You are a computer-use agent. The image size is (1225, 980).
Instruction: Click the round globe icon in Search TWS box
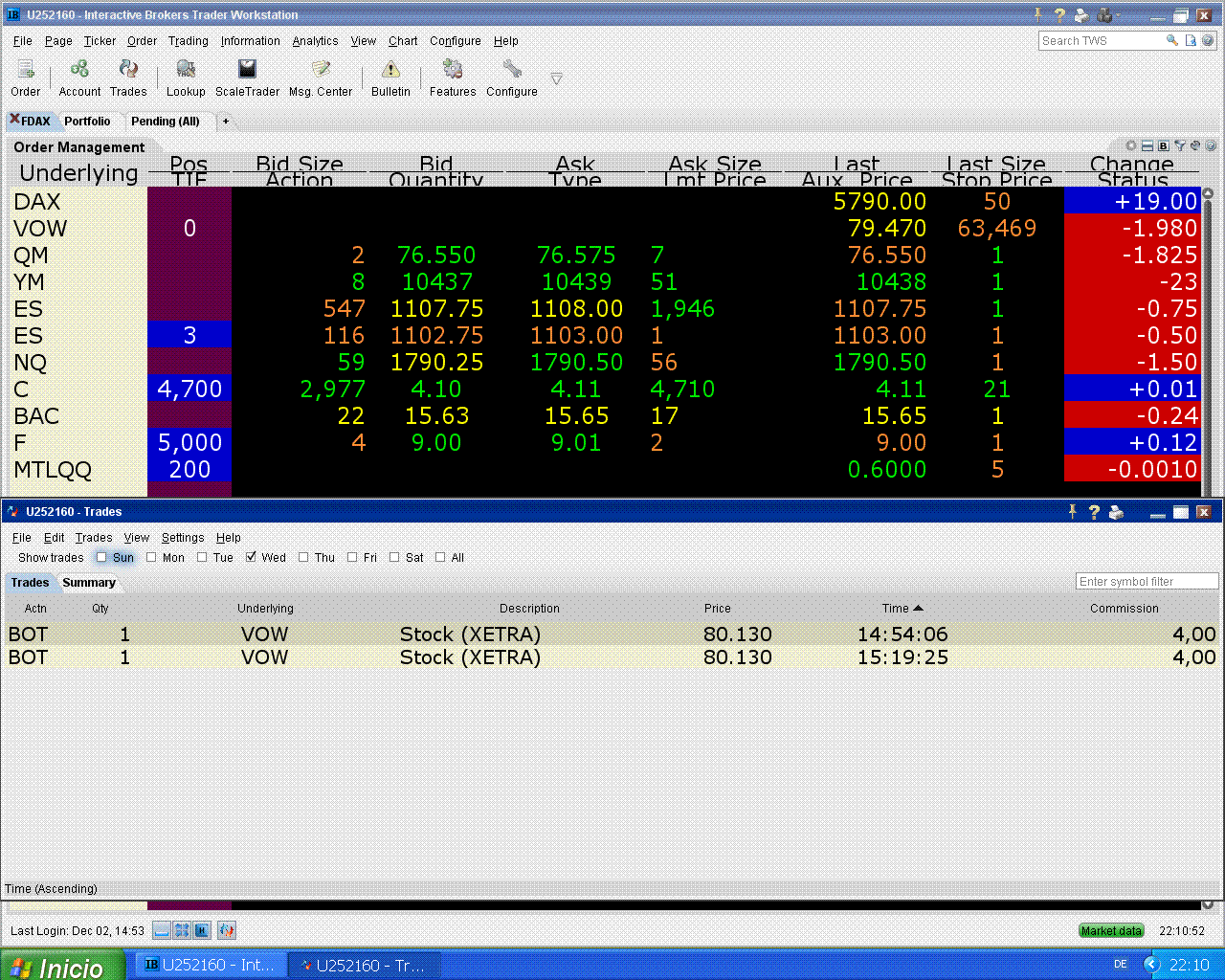(x=1208, y=40)
